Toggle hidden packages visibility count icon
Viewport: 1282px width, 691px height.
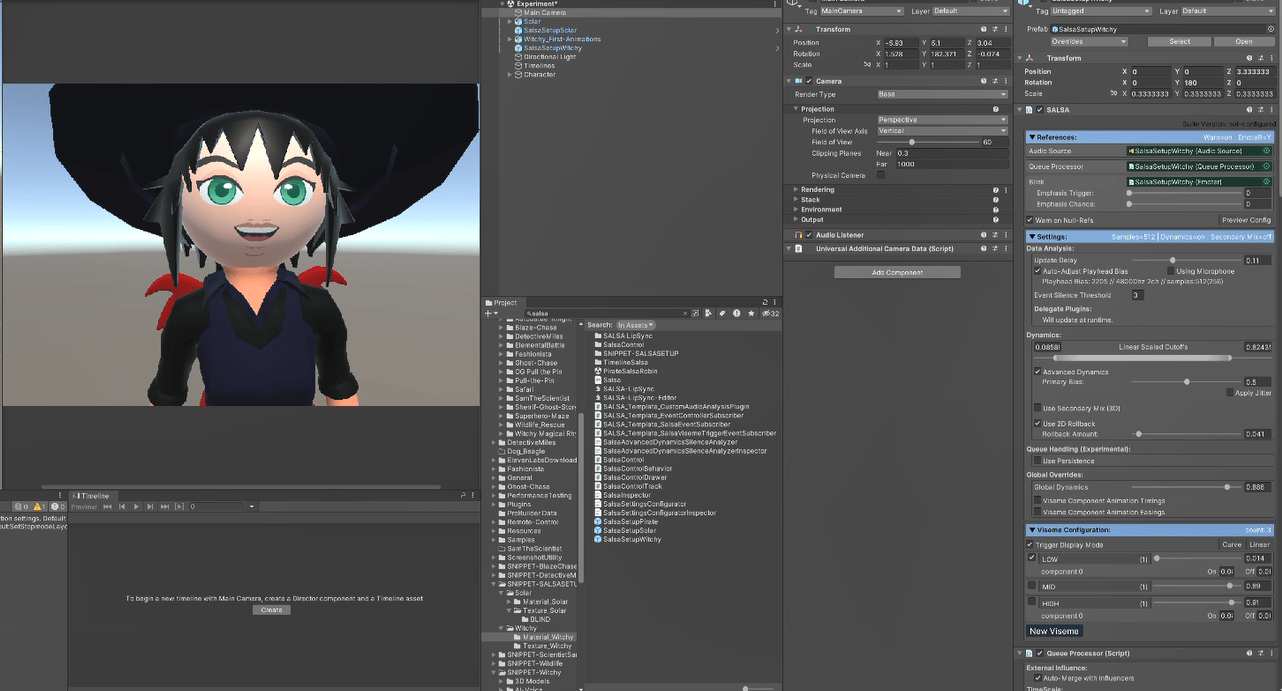pos(769,313)
